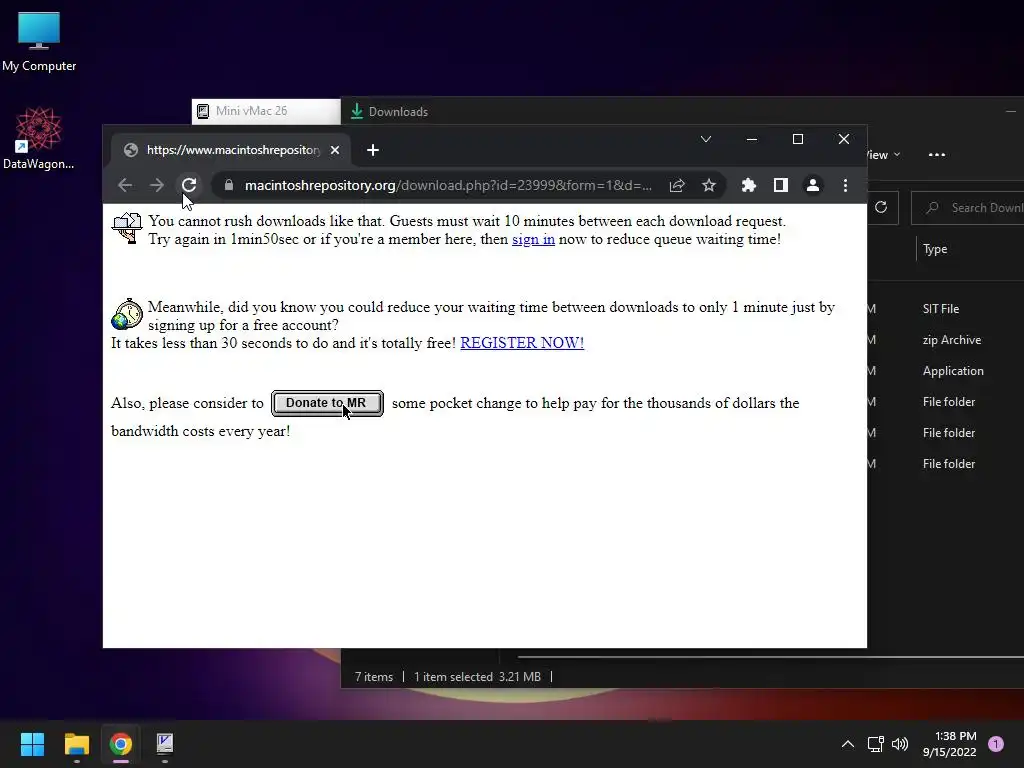The image size is (1024, 768).
Task: Follow the 'sign in' link
Action: tap(534, 239)
